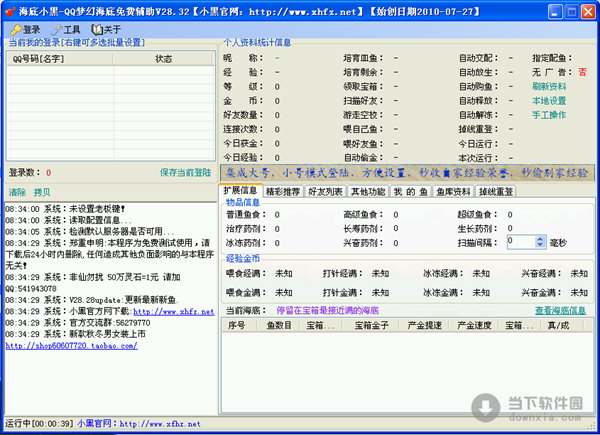Image resolution: width=600 pixels, height=435 pixels.
Task: Click the app logo icon in title bar
Action: (10, 11)
